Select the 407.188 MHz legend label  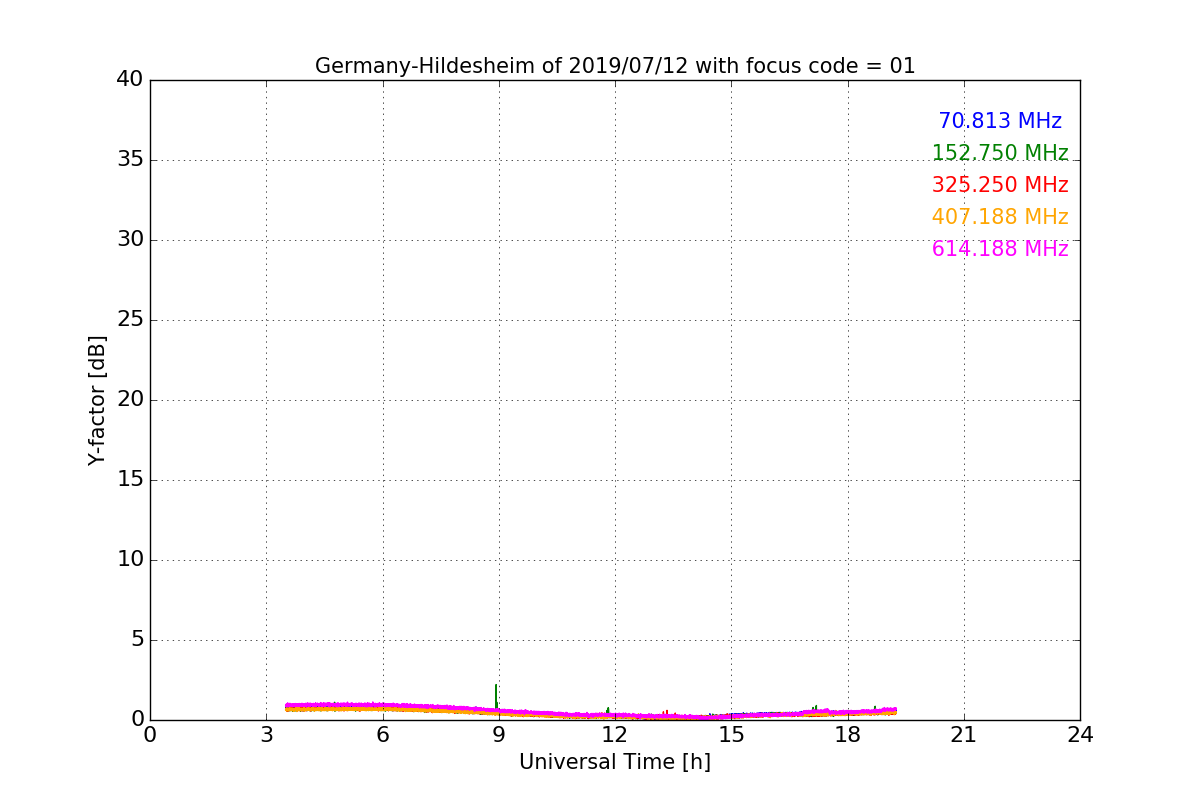(1000, 217)
